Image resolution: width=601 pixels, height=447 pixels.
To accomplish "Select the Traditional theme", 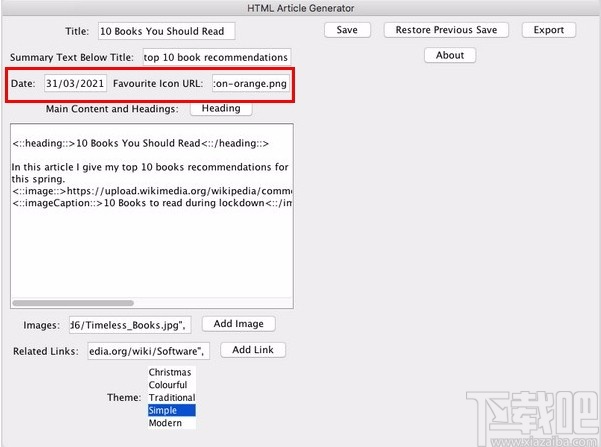I will point(171,398).
